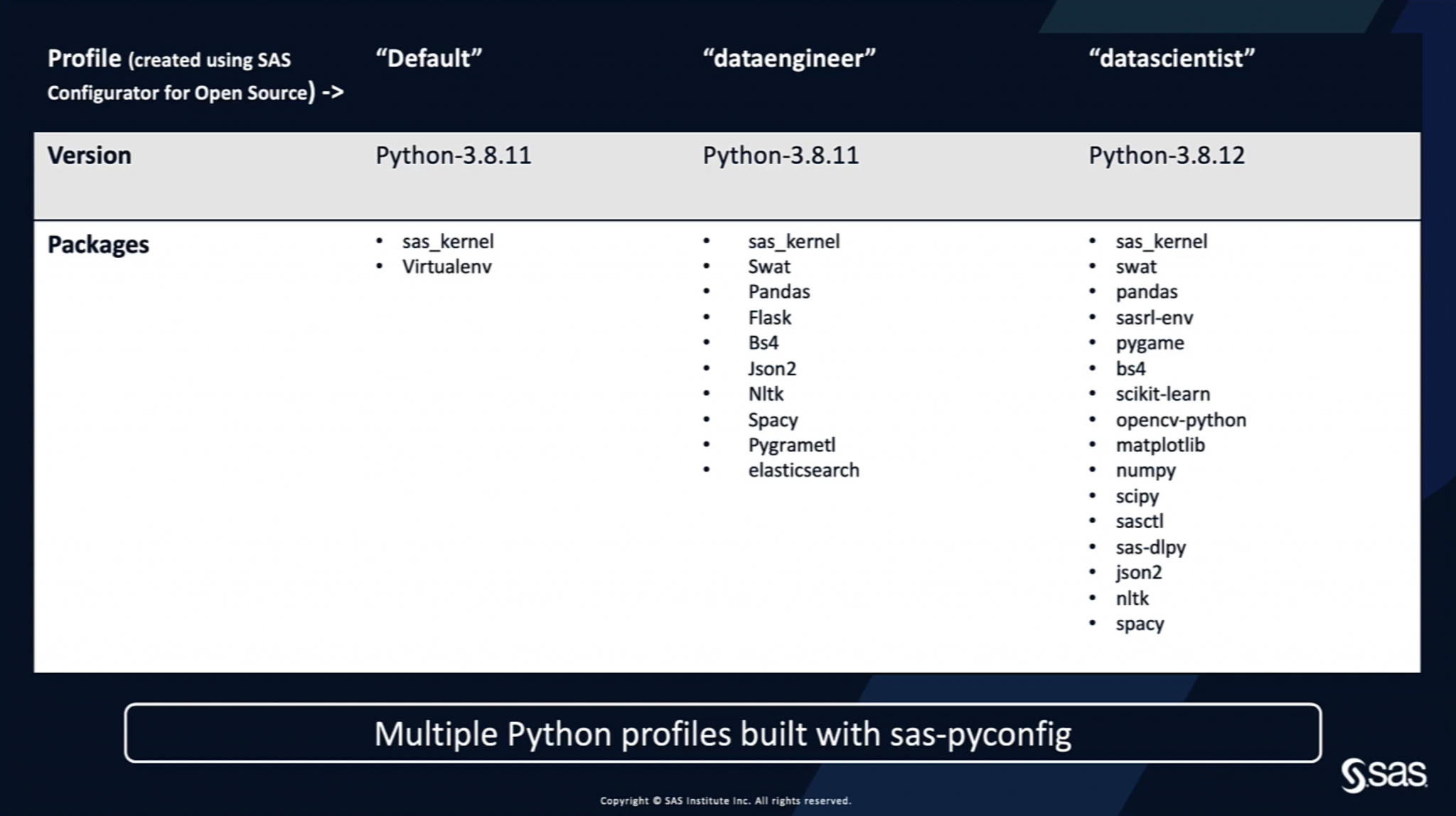Select the "dataengineer" profile header
The width and height of the screenshot is (1456, 816).
(x=789, y=59)
